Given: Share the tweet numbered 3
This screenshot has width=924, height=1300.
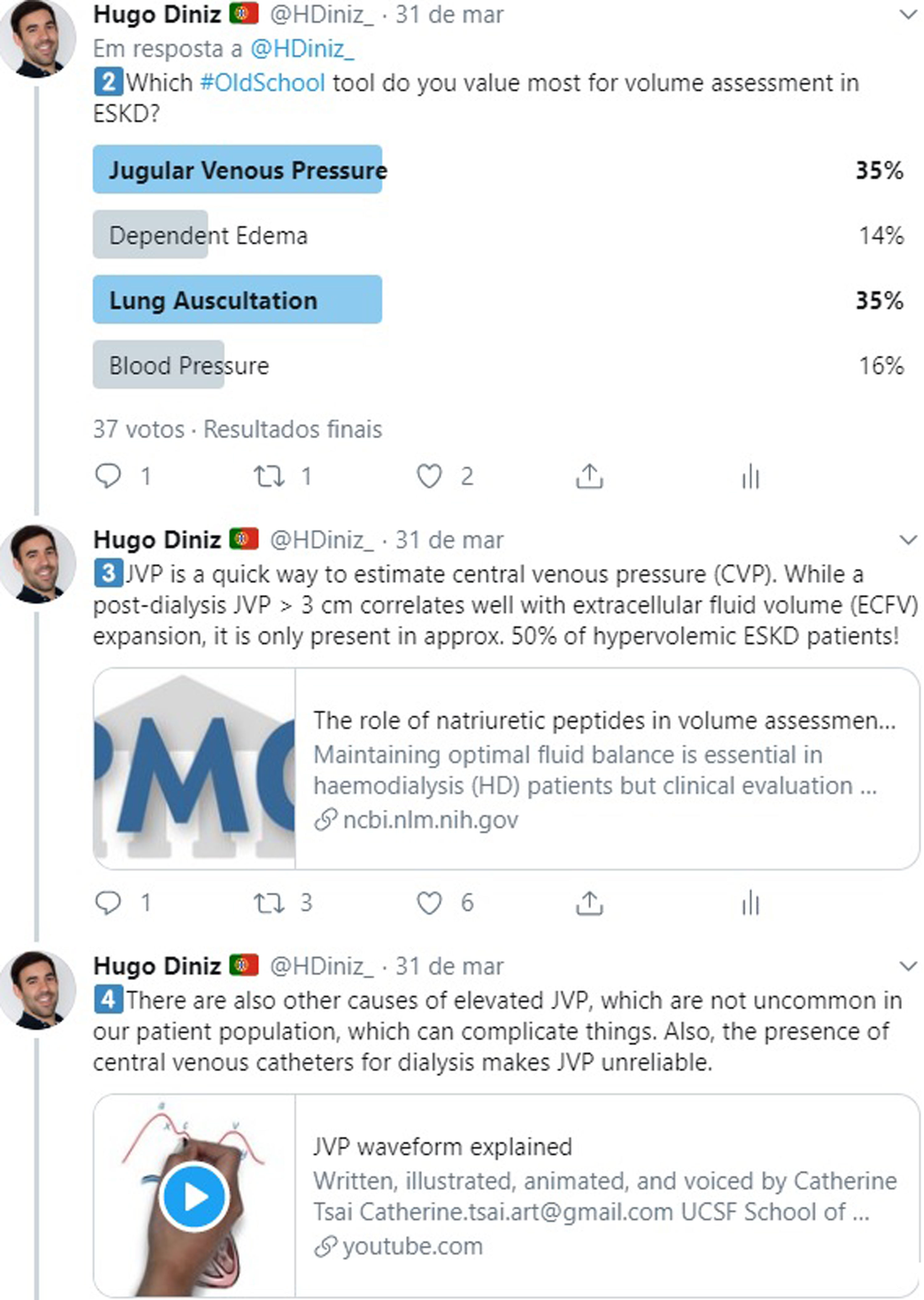Looking at the screenshot, I should pos(589,902).
